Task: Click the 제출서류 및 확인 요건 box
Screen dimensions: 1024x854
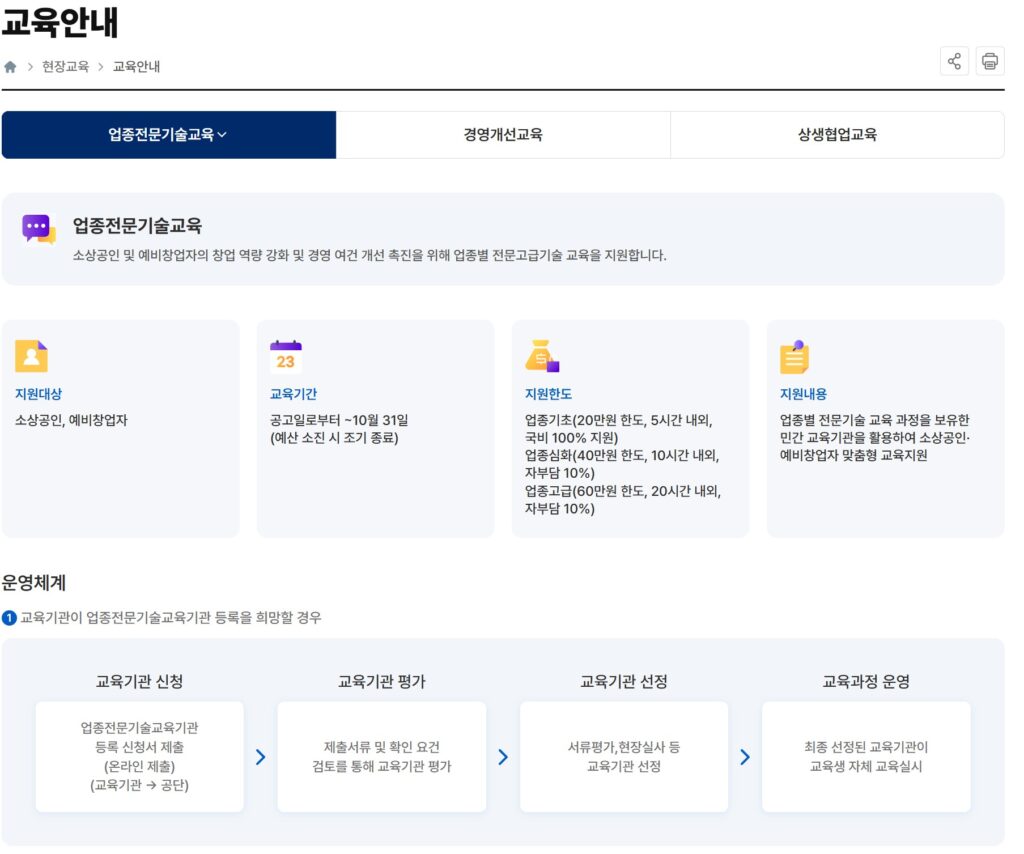Action: [x=381, y=757]
